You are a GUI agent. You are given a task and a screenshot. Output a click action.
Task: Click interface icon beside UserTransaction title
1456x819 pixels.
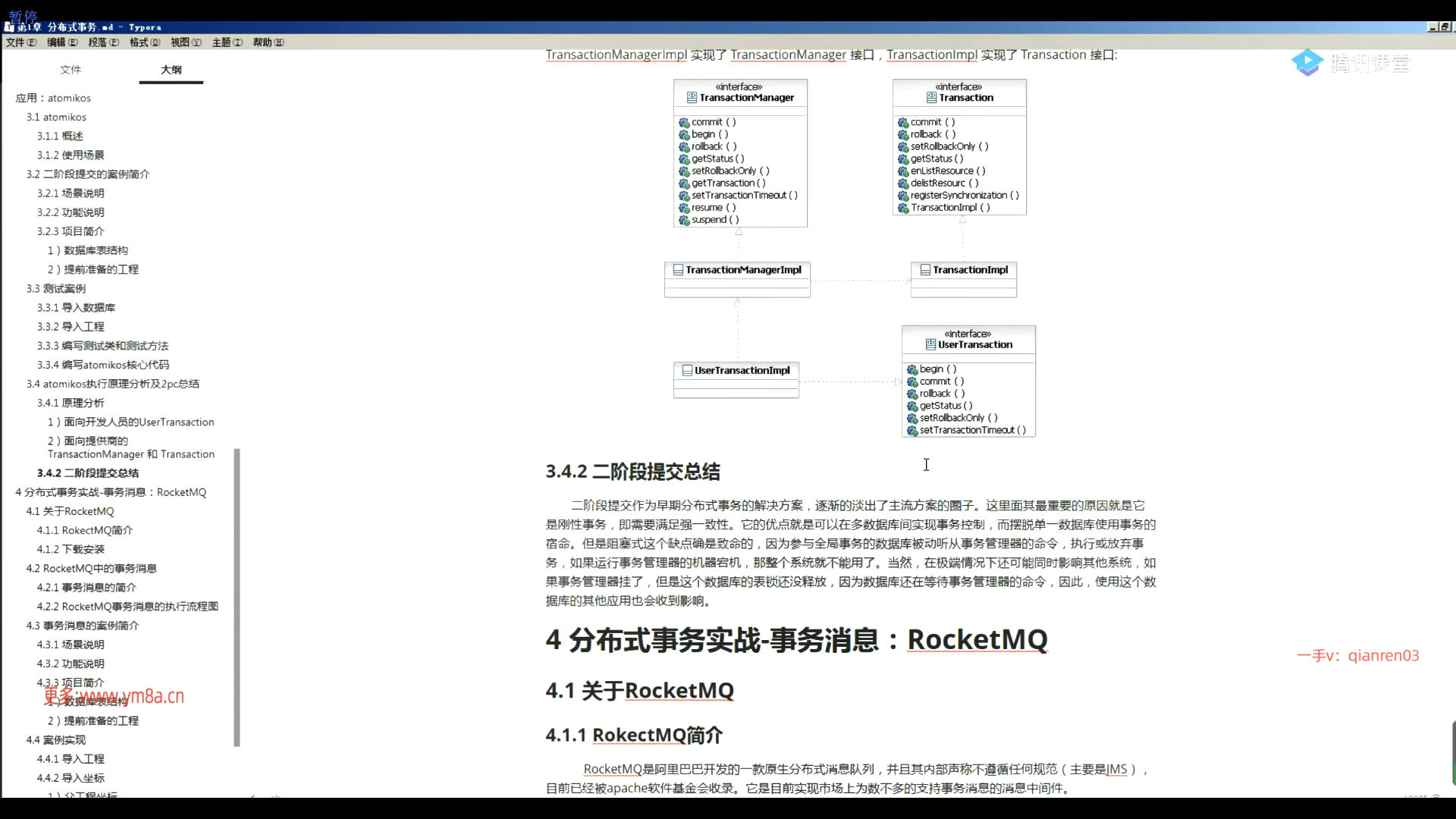point(930,345)
